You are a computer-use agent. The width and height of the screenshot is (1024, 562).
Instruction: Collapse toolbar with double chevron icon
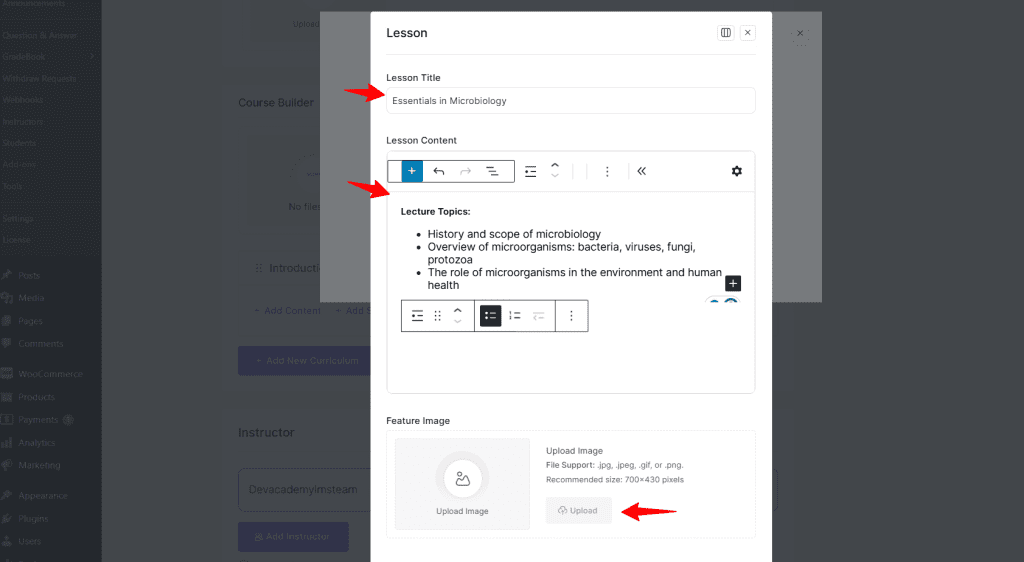pos(642,171)
